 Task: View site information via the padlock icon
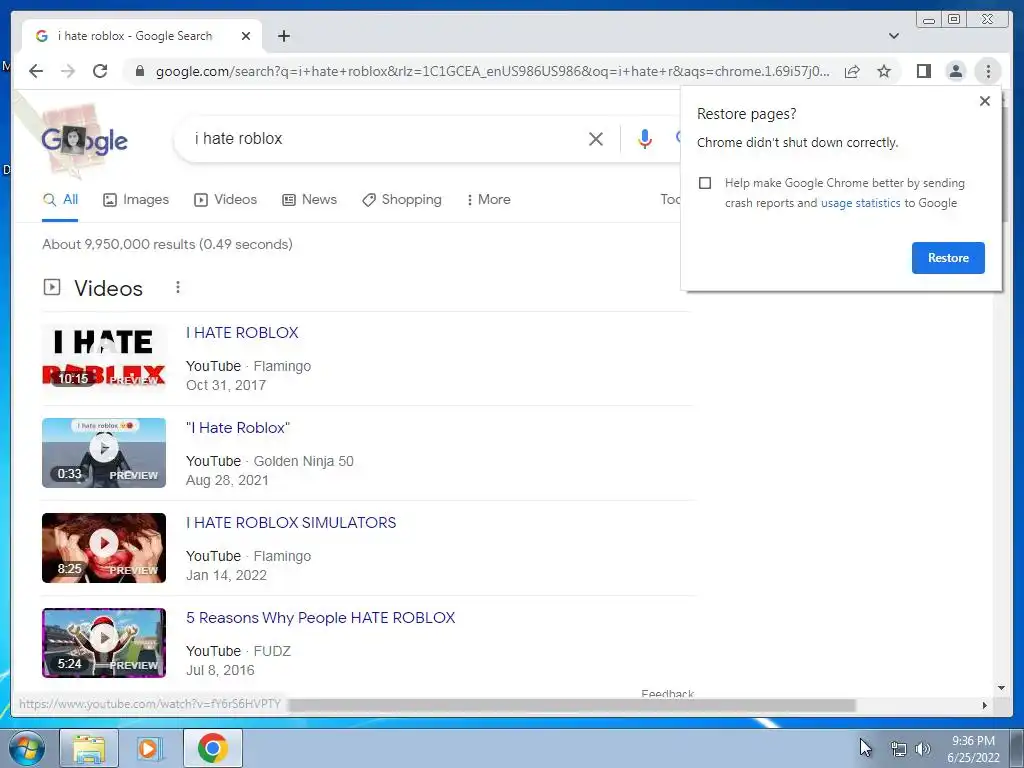point(140,71)
